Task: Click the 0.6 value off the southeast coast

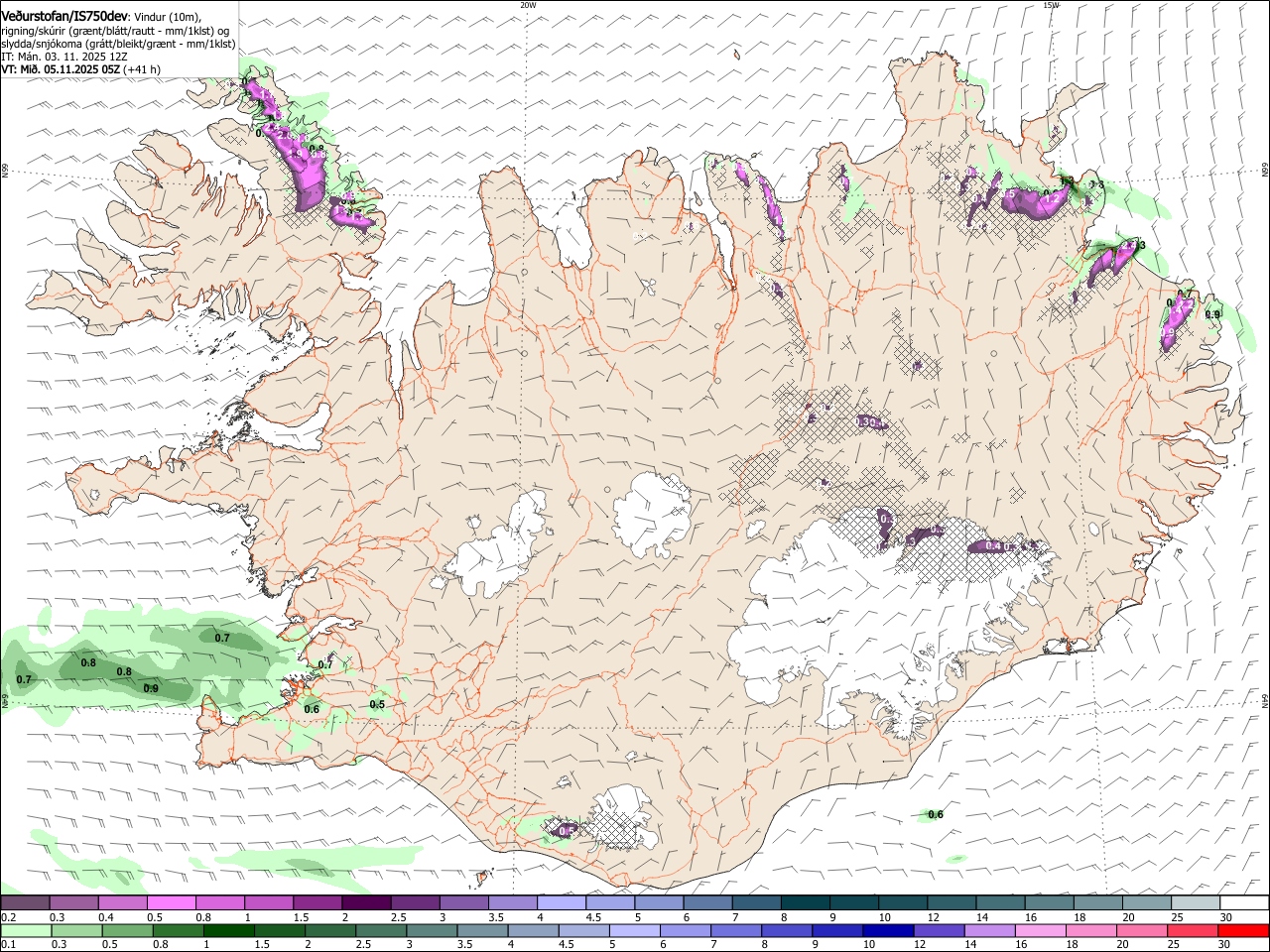Action: (936, 814)
